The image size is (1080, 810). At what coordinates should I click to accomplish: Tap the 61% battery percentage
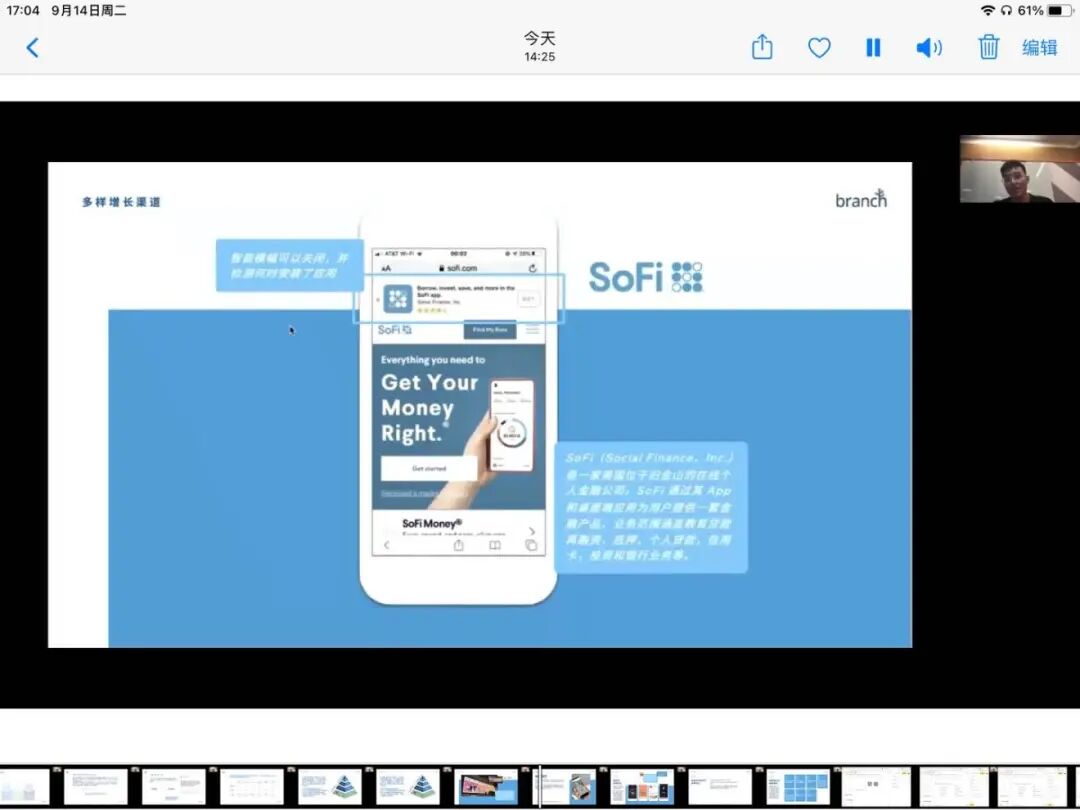[x=1030, y=10]
